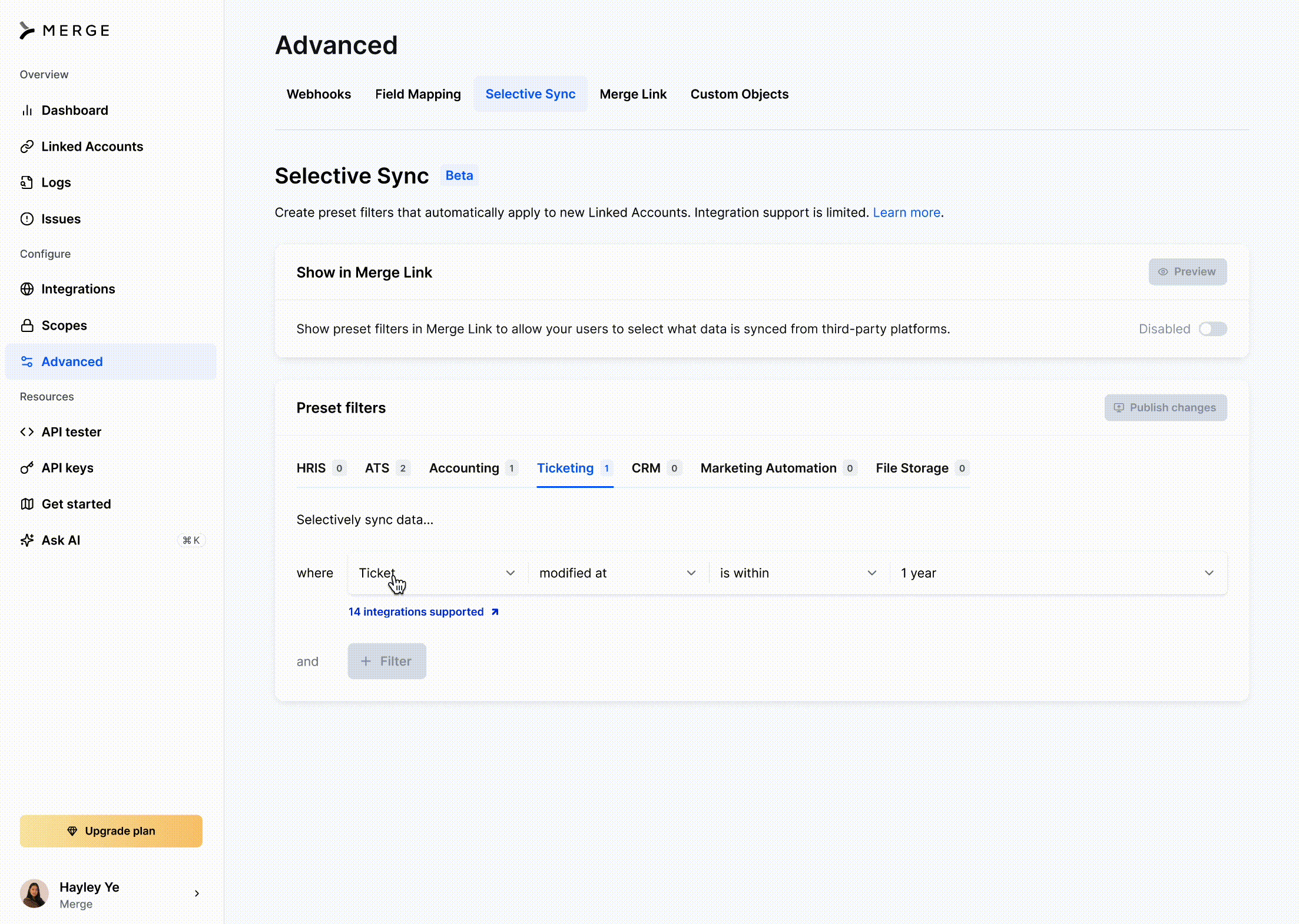1299x924 pixels.
Task: Click the Linked Accounts chain icon
Action: (x=27, y=147)
